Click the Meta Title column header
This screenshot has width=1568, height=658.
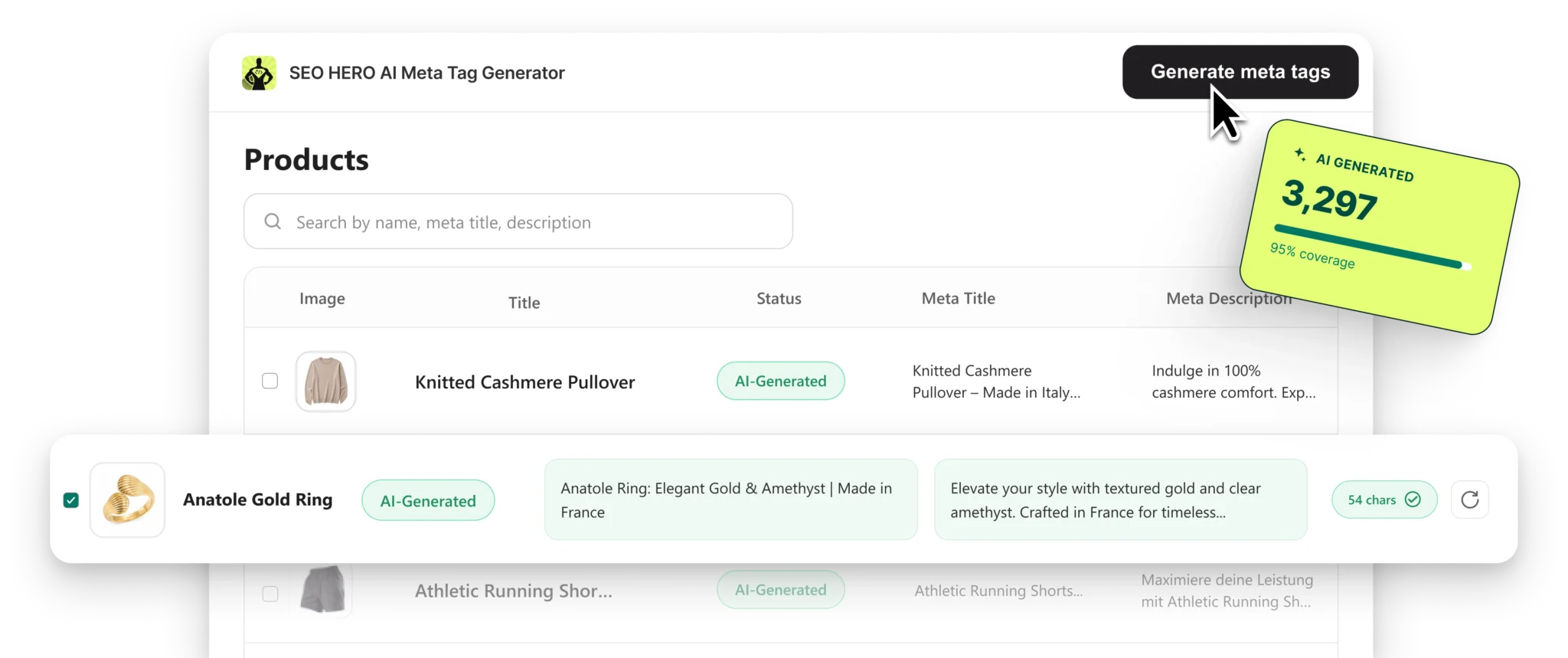959,299
